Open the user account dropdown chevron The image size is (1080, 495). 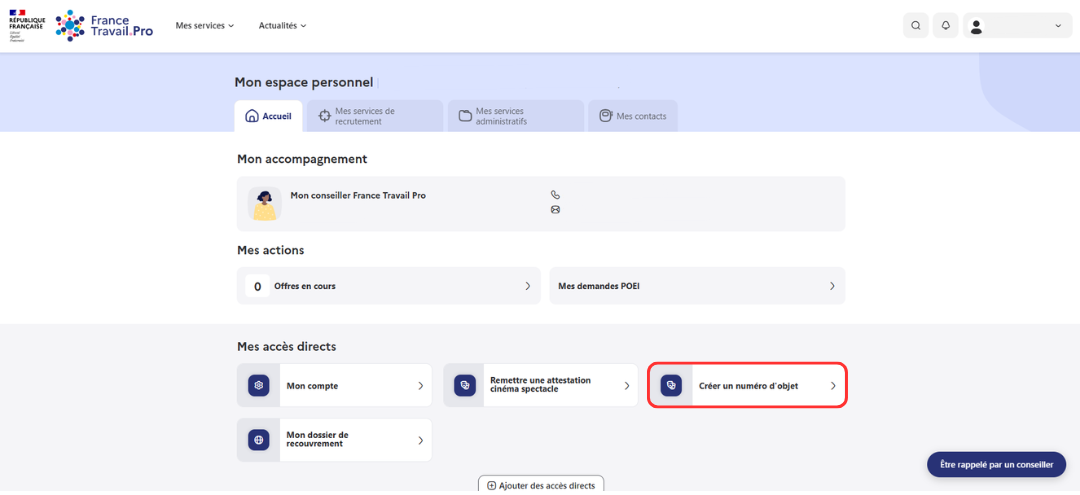(x=1058, y=26)
